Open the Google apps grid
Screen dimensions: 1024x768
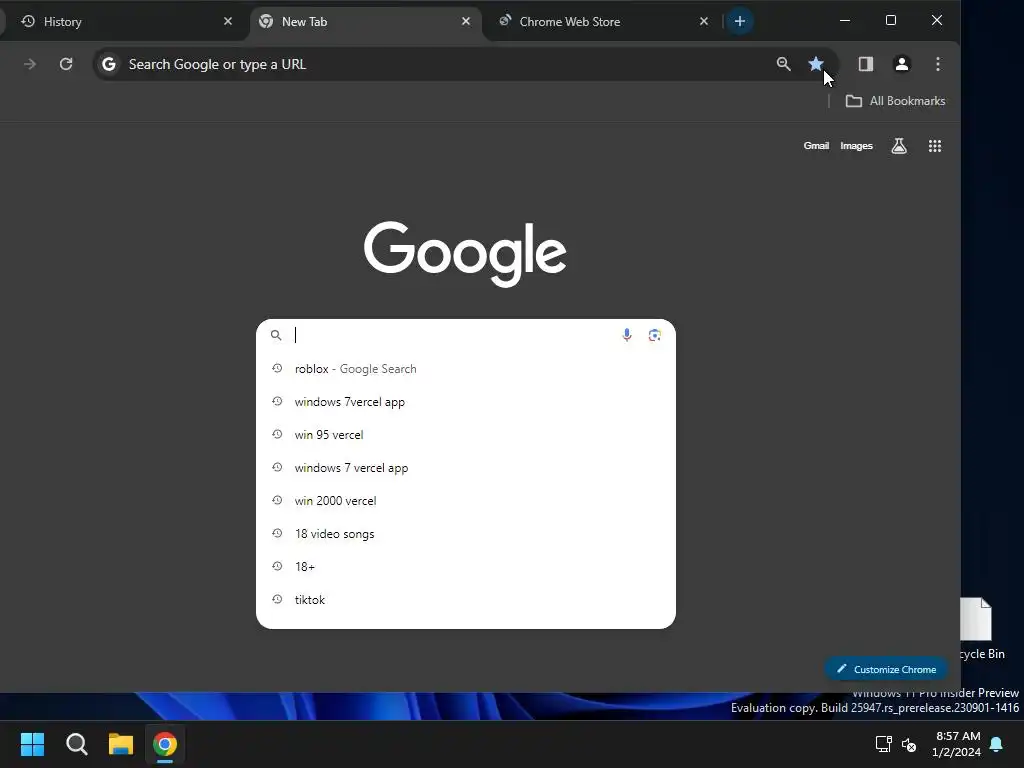(935, 146)
